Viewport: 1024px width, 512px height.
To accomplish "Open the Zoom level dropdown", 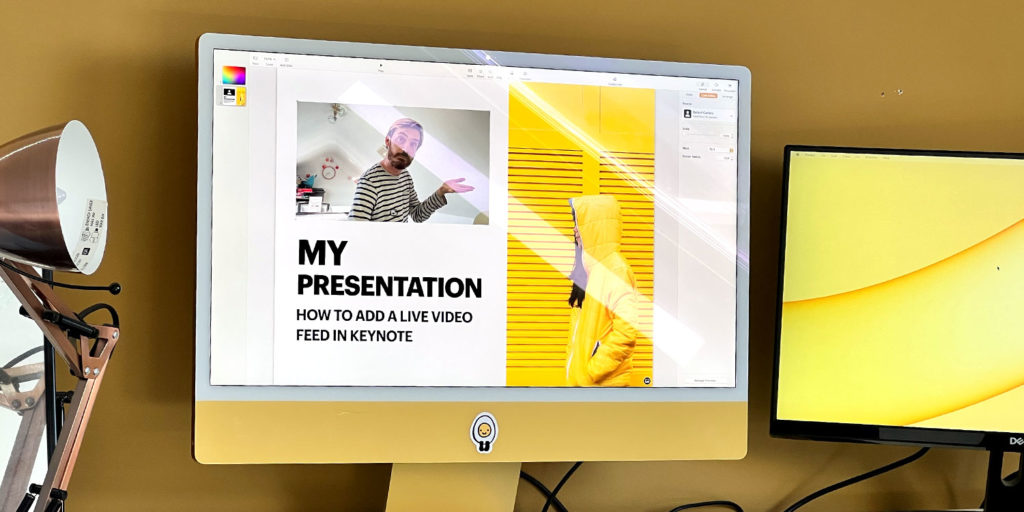I will (x=270, y=61).
